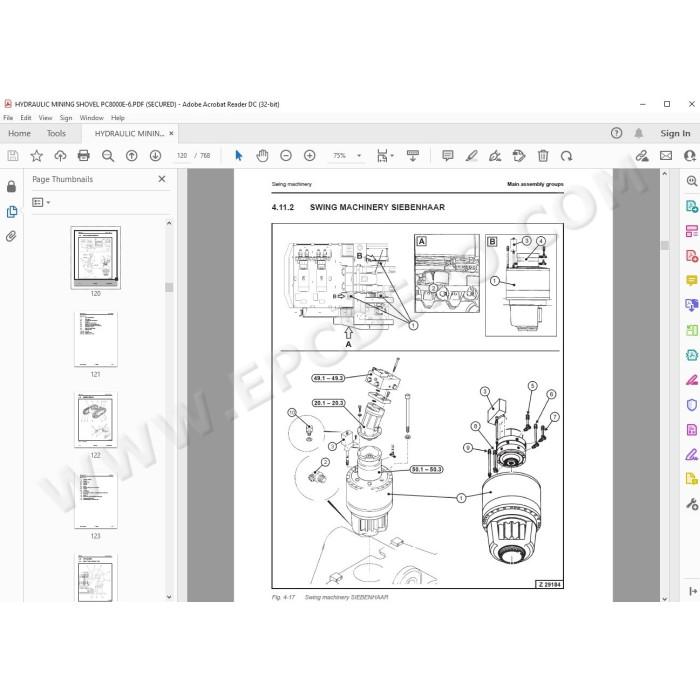Go to previous page arrow icon
The image size is (700, 700).
point(132,156)
